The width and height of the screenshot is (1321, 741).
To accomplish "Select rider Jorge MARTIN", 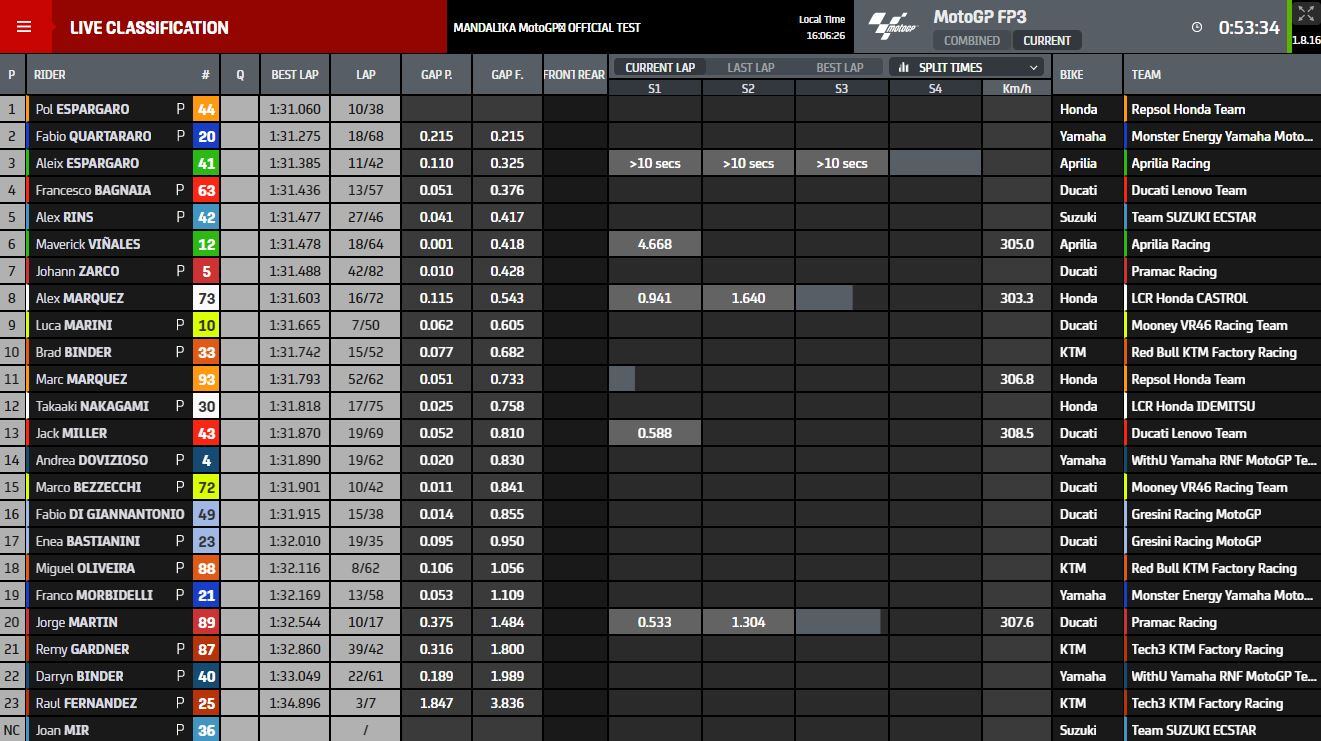I will [77, 622].
